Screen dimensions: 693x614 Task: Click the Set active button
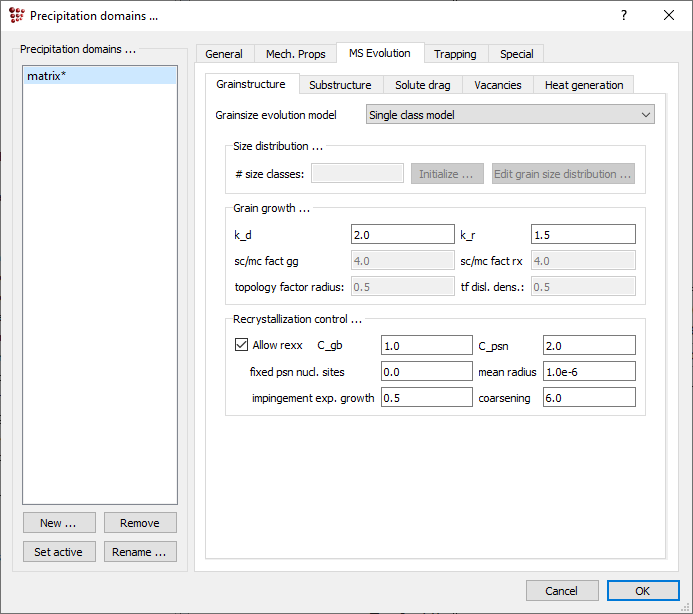click(58, 552)
